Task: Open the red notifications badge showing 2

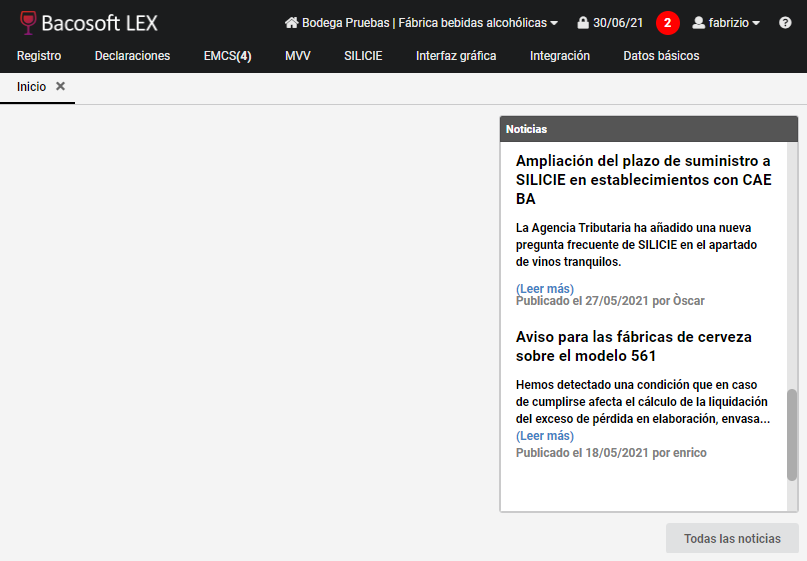Action: (668, 23)
